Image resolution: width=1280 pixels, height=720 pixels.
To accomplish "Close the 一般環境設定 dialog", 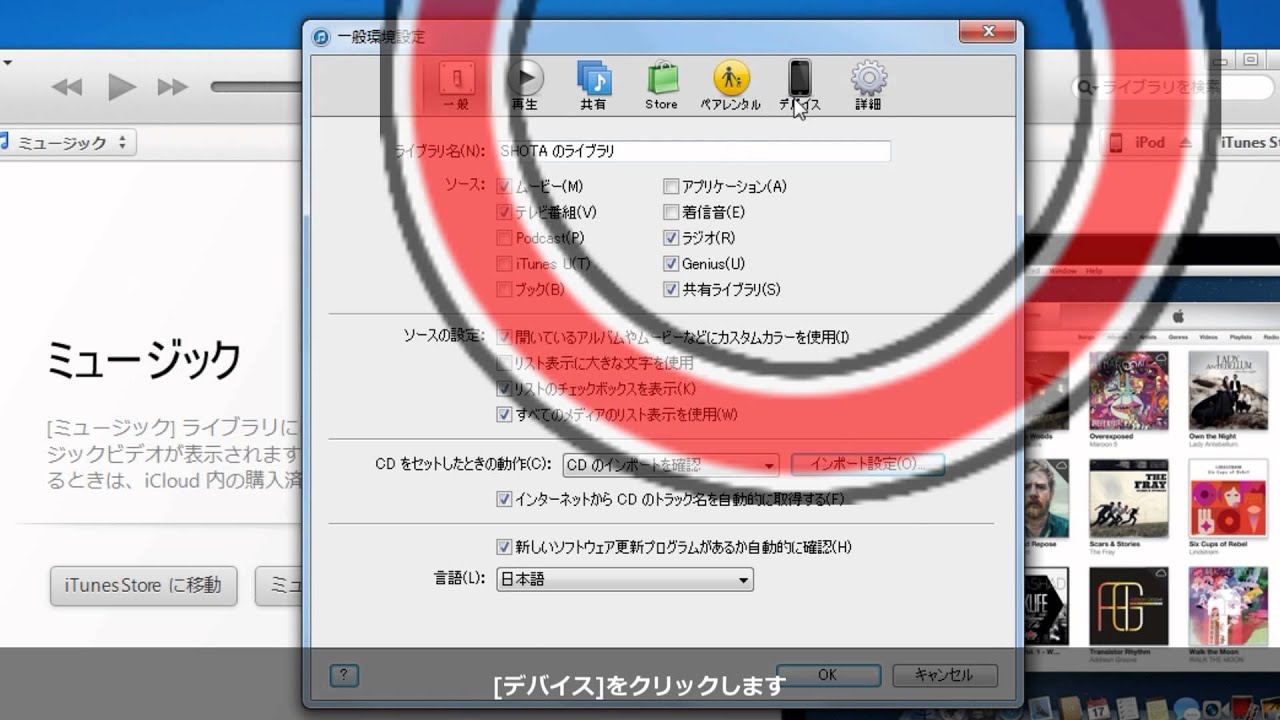I will click(x=988, y=32).
